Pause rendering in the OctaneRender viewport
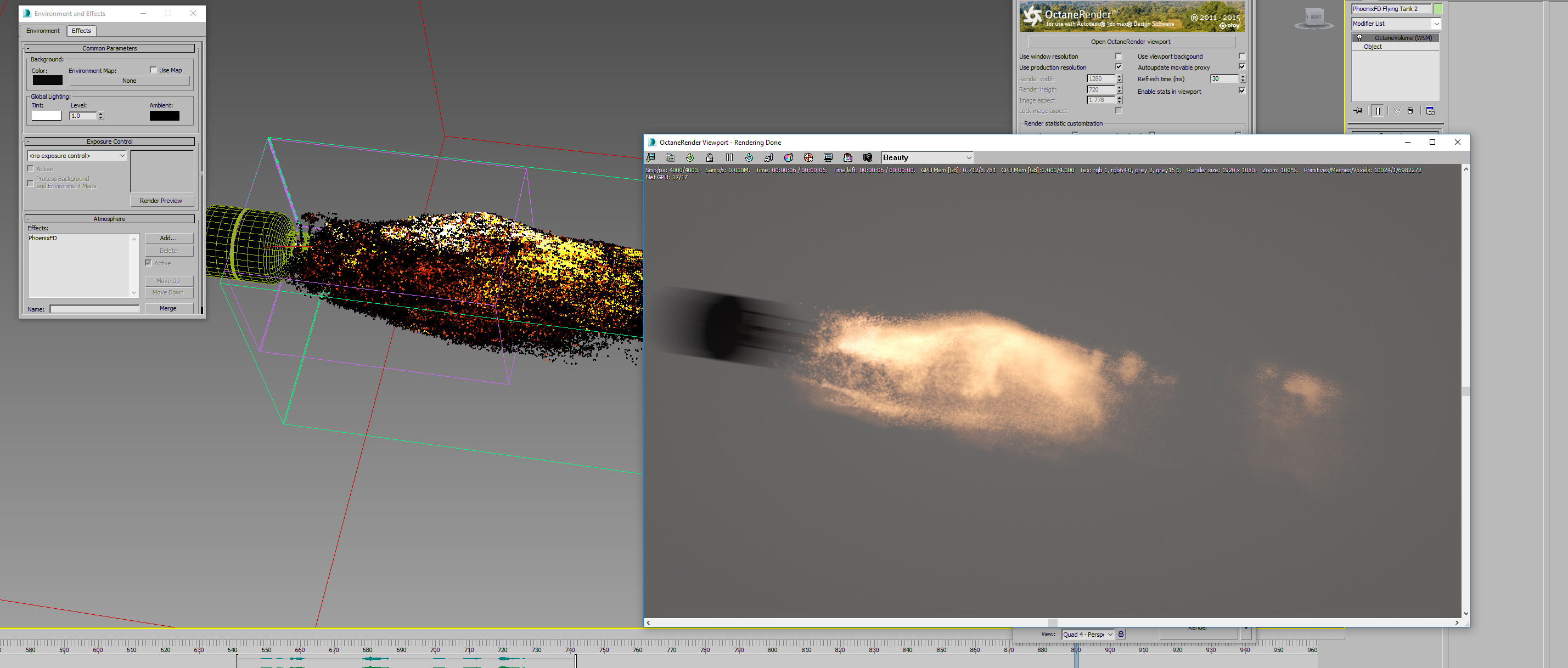Viewport: 1568px width, 668px height. click(729, 157)
